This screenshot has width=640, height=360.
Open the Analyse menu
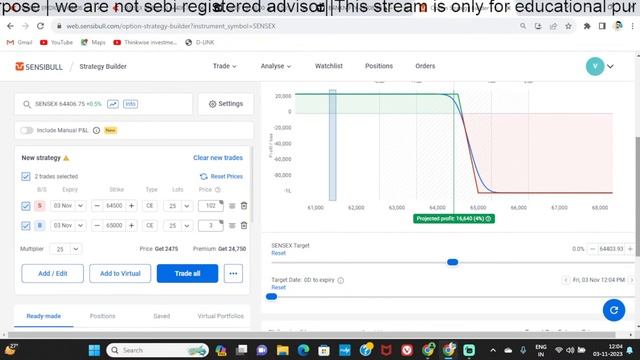tap(276, 66)
